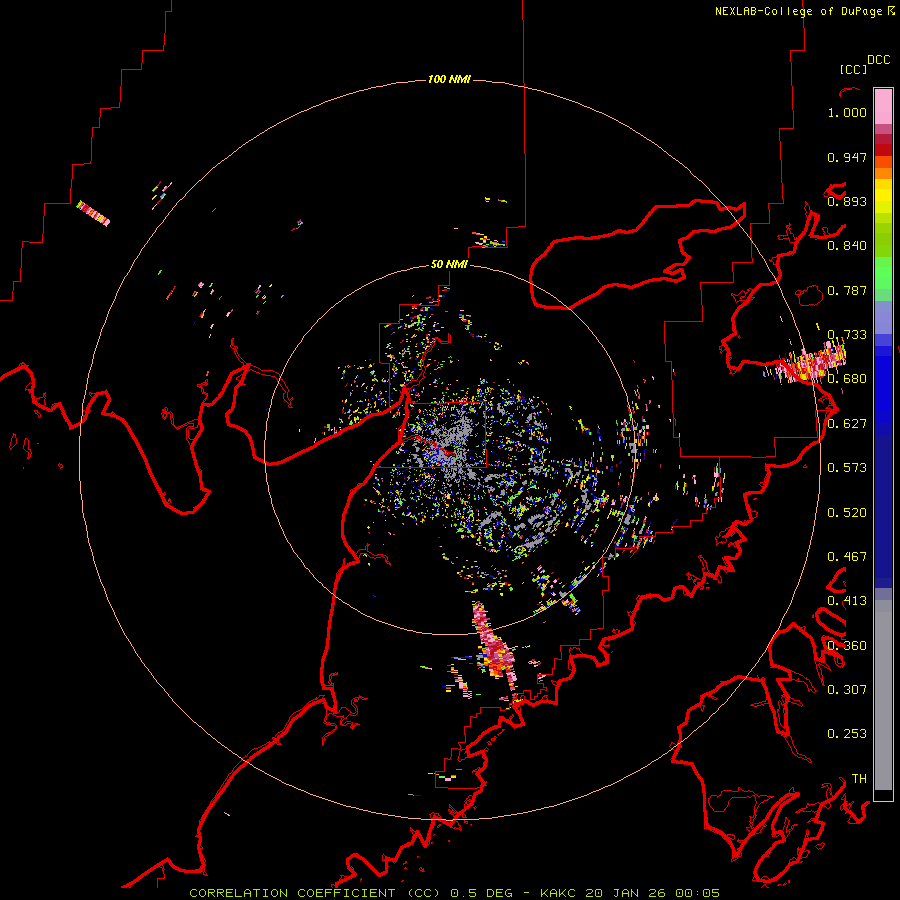Viewport: 900px width, 900px height.
Task: Click the bright green color scale segment
Action: tap(883, 273)
